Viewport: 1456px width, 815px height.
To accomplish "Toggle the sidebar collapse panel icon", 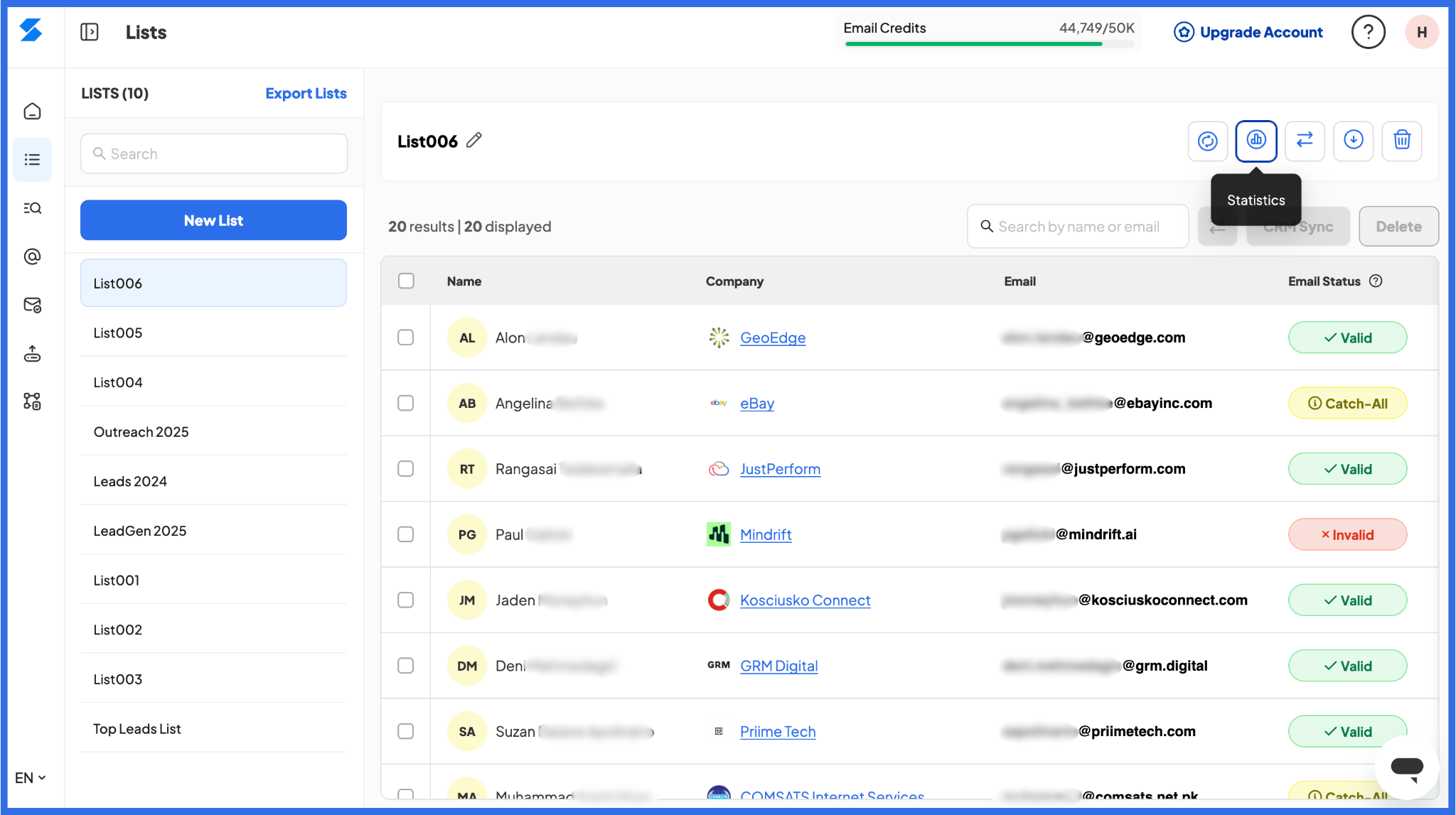I will [90, 32].
